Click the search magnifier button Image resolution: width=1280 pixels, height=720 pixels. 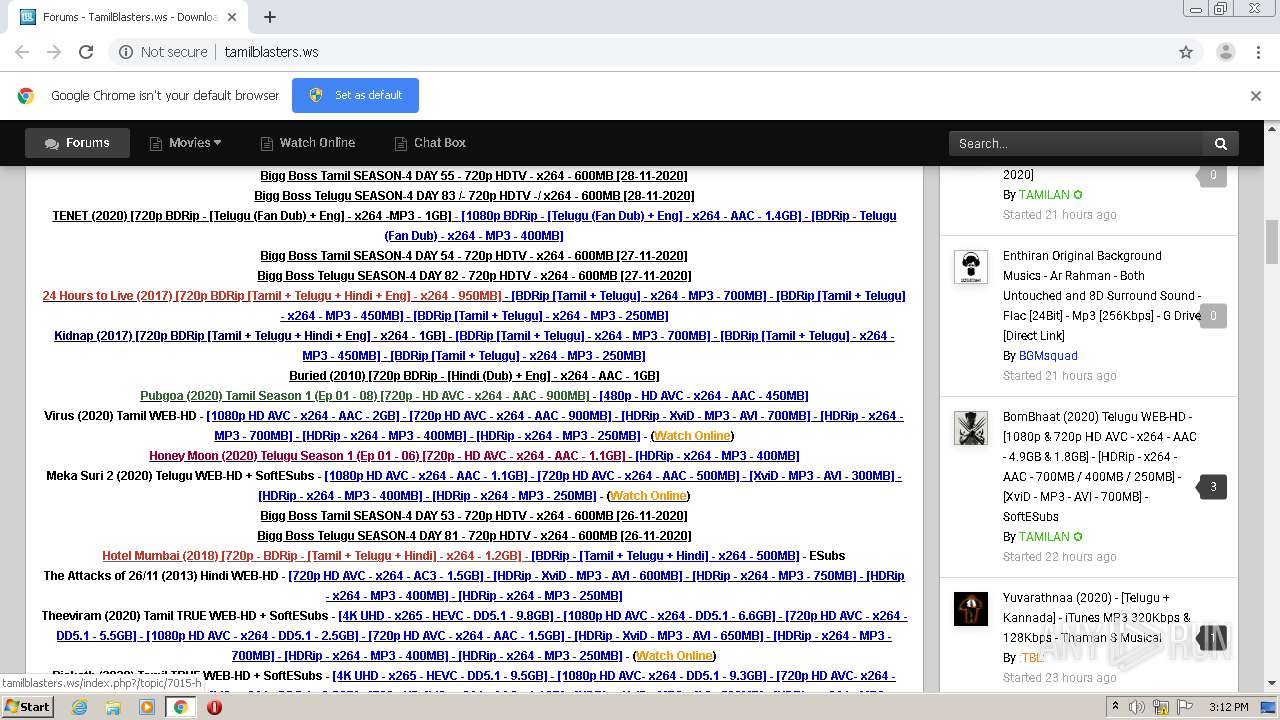point(1221,143)
